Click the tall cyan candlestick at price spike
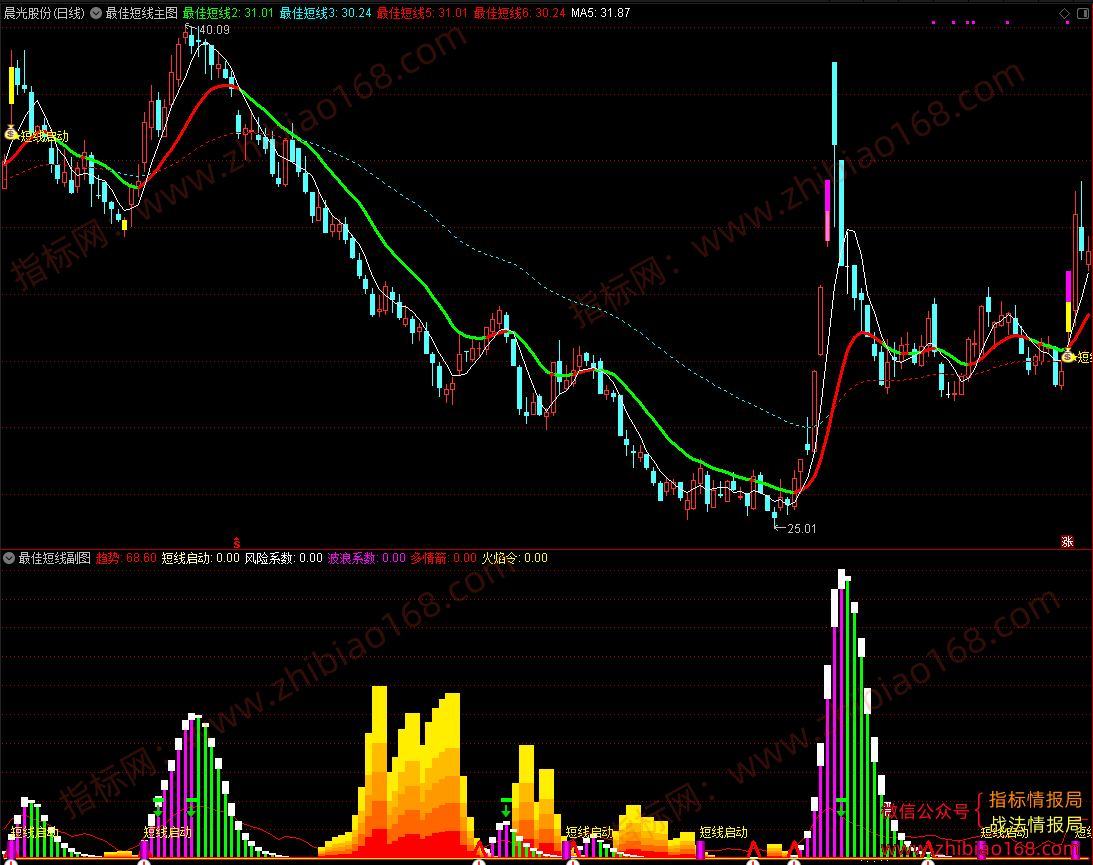Viewport: 1093px width, 865px height. (834, 103)
